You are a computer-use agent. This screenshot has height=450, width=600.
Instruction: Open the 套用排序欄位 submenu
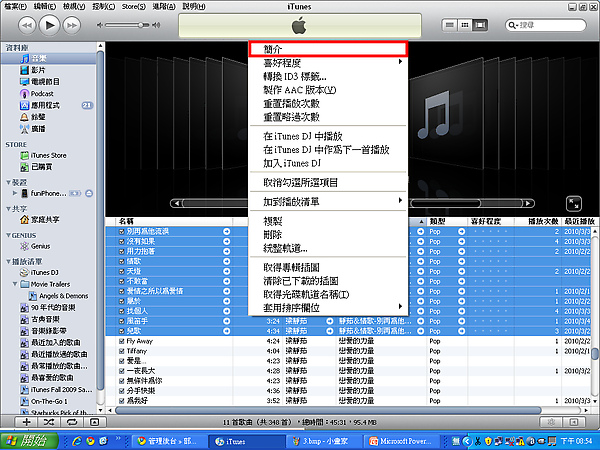328,308
